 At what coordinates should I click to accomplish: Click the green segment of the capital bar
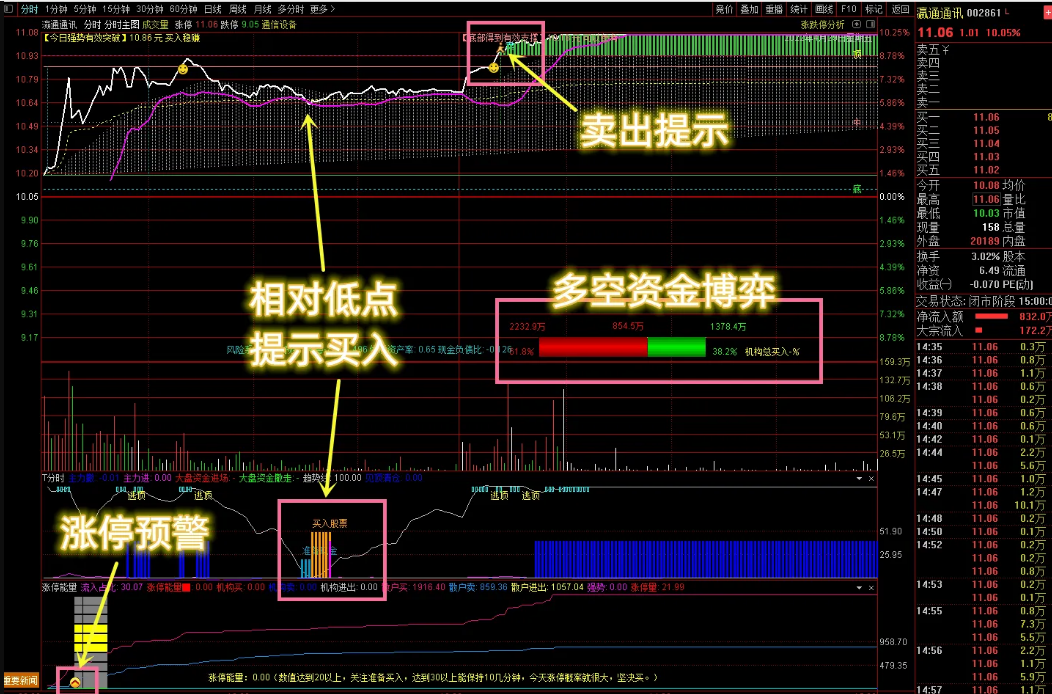[x=676, y=347]
